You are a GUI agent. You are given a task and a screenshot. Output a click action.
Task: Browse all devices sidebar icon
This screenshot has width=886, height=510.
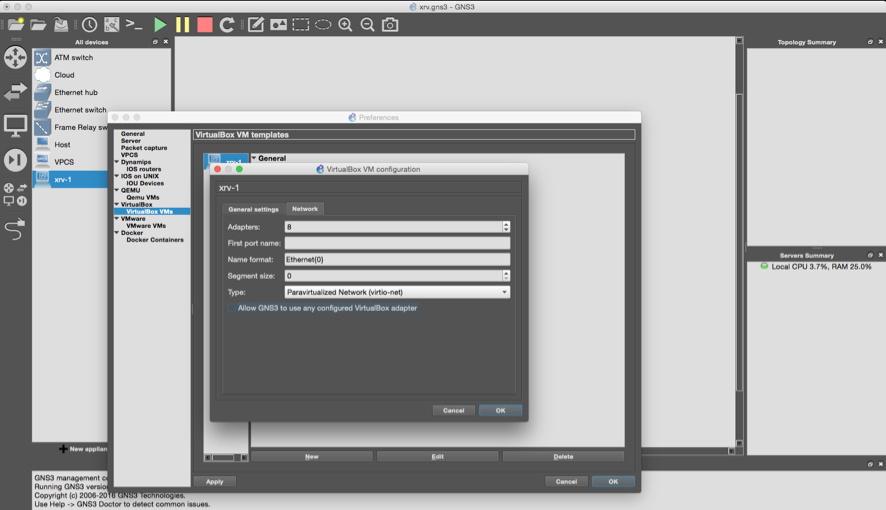tap(15, 194)
